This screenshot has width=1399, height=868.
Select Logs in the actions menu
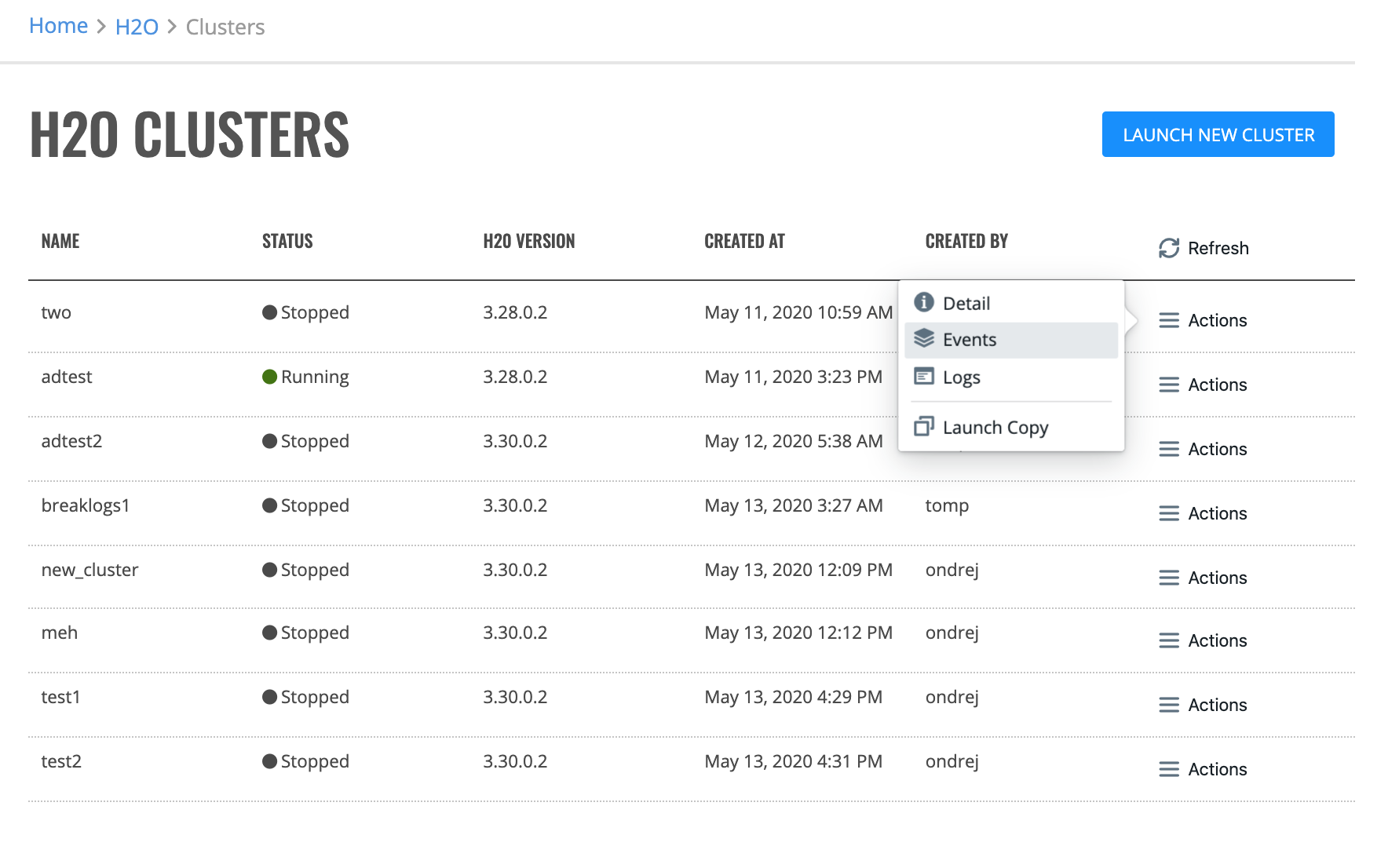tap(1011, 377)
